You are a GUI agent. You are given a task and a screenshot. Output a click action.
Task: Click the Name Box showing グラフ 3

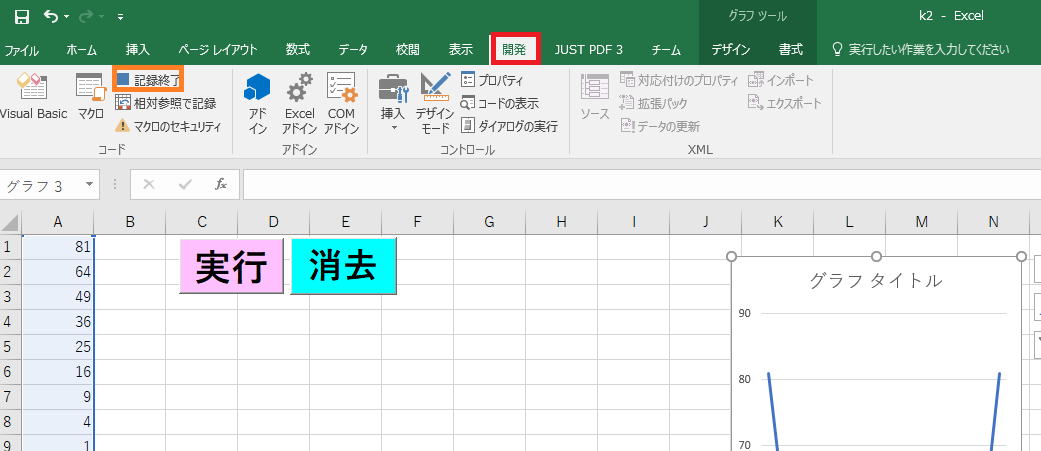click(41, 185)
